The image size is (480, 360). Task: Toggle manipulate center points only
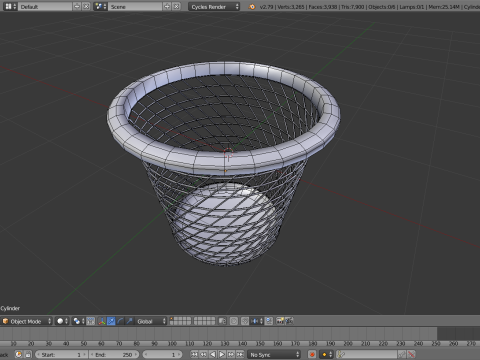91,321
